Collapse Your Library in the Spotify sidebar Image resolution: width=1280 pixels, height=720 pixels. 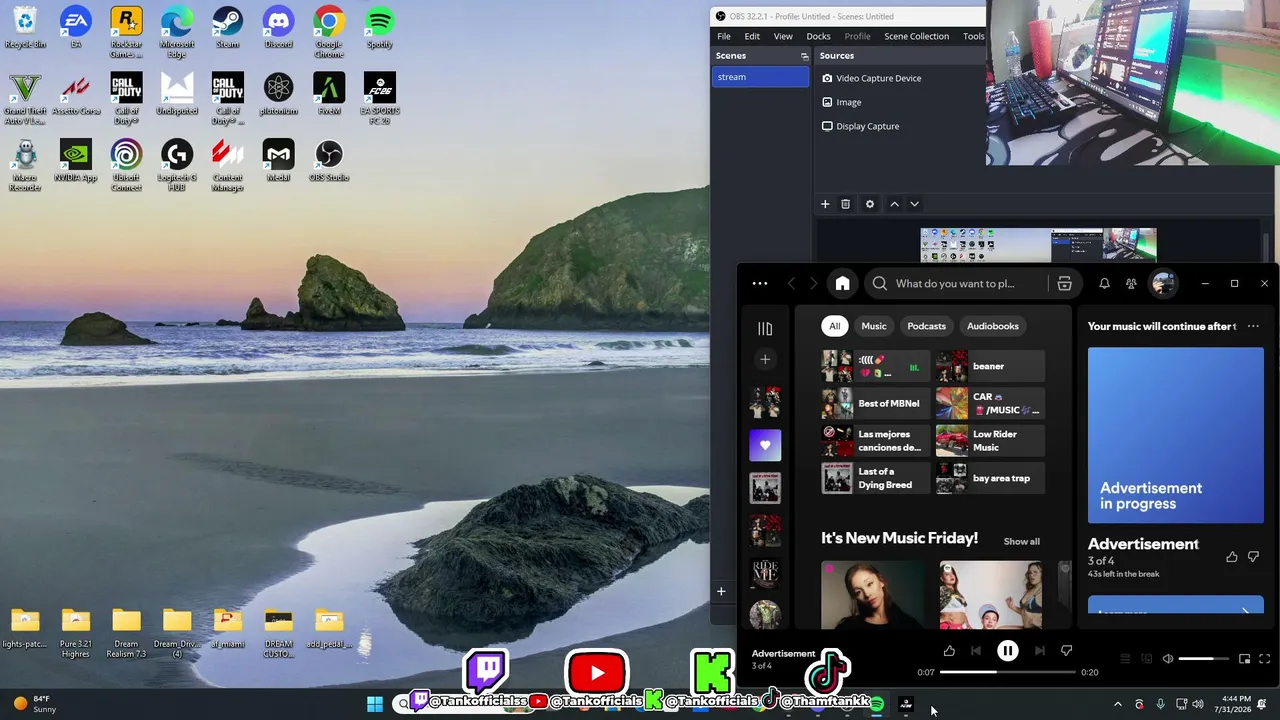click(x=765, y=328)
